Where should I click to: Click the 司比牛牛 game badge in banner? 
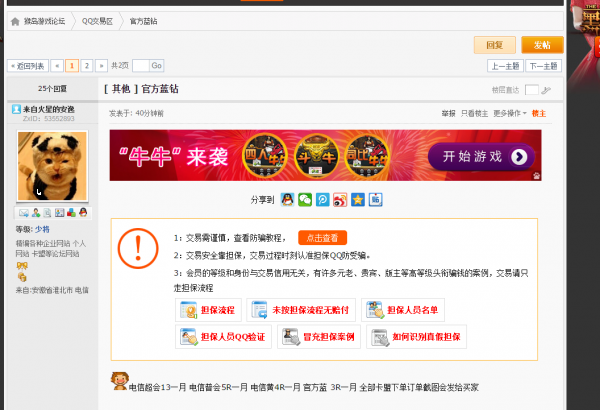point(367,156)
